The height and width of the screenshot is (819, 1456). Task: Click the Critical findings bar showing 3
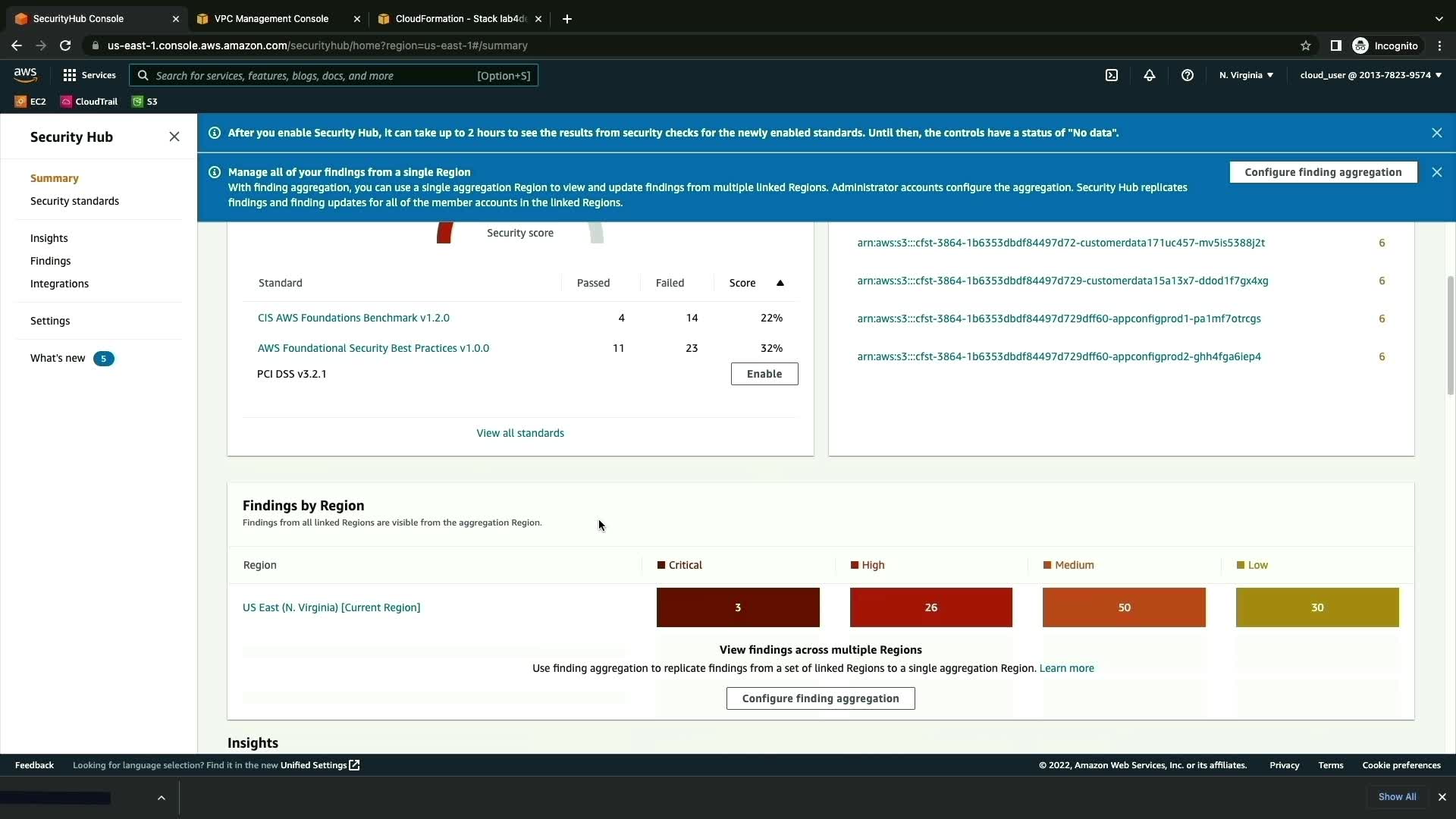[737, 607]
